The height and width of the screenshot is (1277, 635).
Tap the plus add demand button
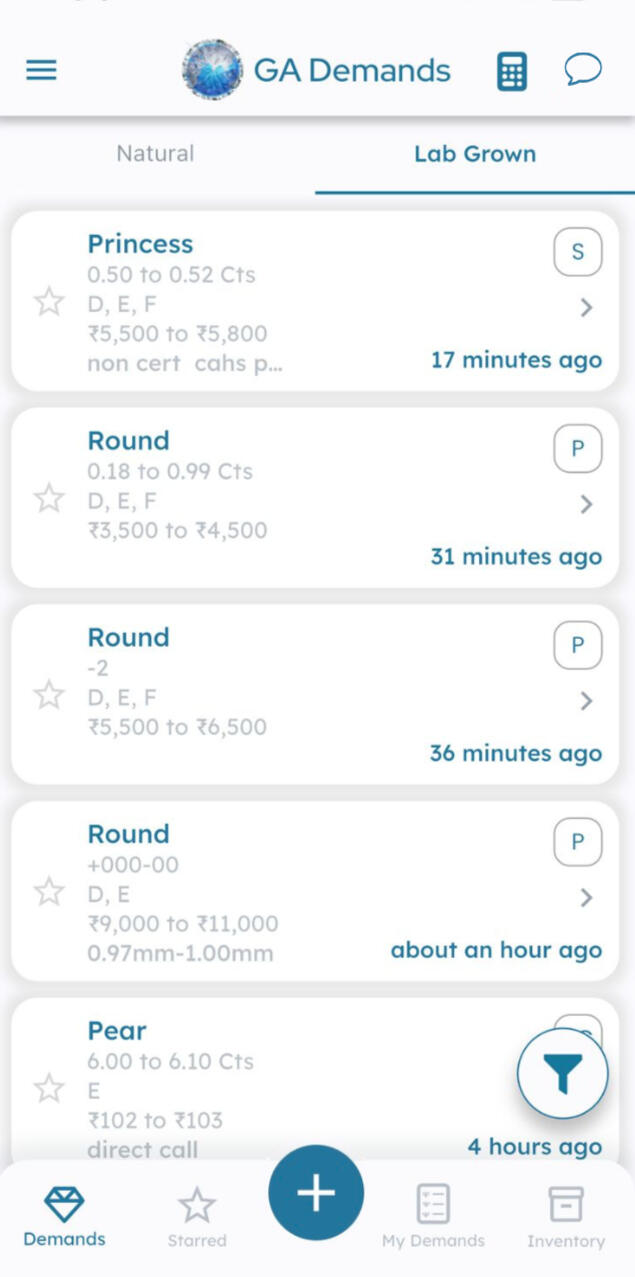(x=316, y=1193)
